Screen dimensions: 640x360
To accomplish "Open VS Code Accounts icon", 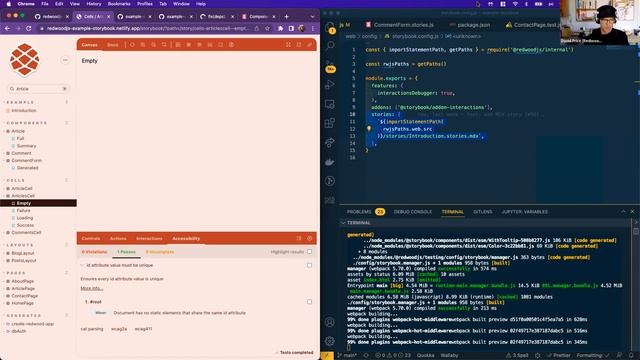I will [x=330, y=322].
